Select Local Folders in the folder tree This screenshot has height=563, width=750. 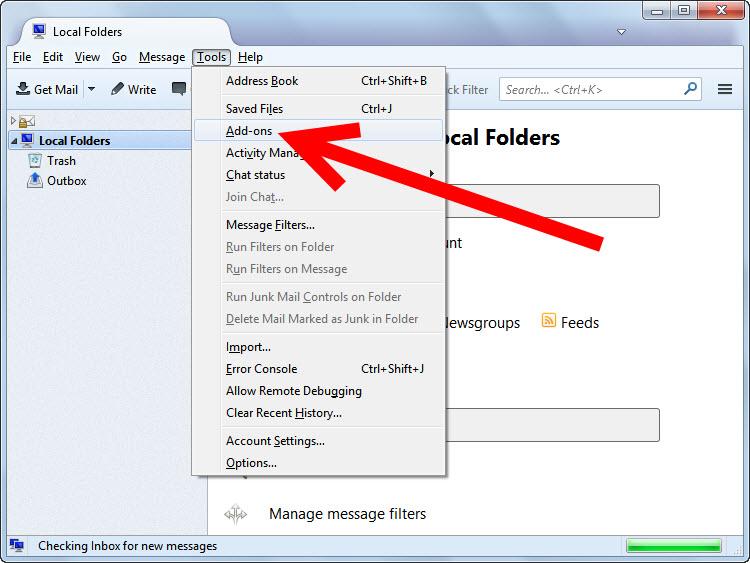75,141
